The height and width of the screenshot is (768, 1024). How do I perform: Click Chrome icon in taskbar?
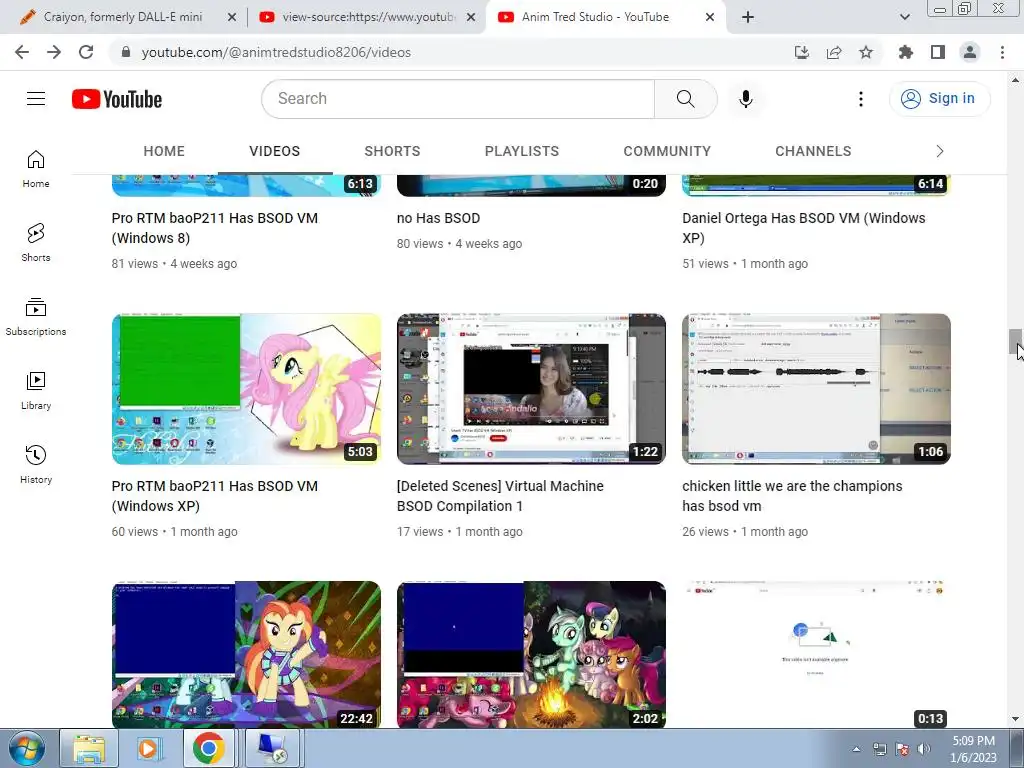point(208,748)
